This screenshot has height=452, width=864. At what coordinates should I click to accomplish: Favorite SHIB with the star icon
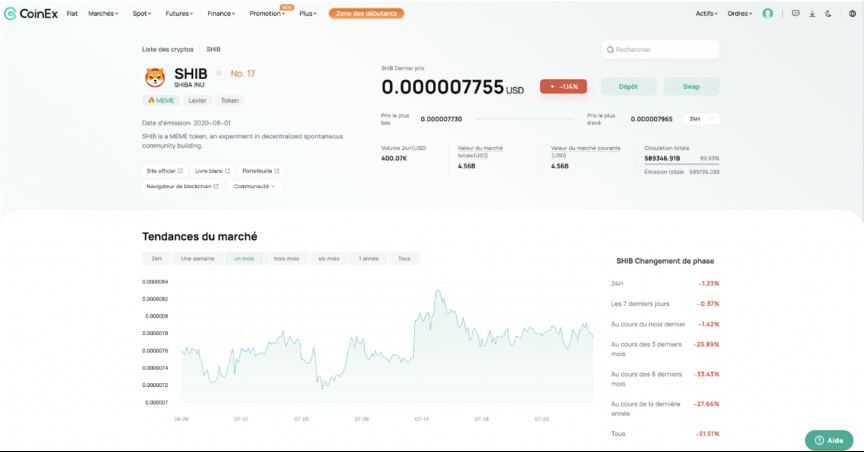click(x=219, y=73)
